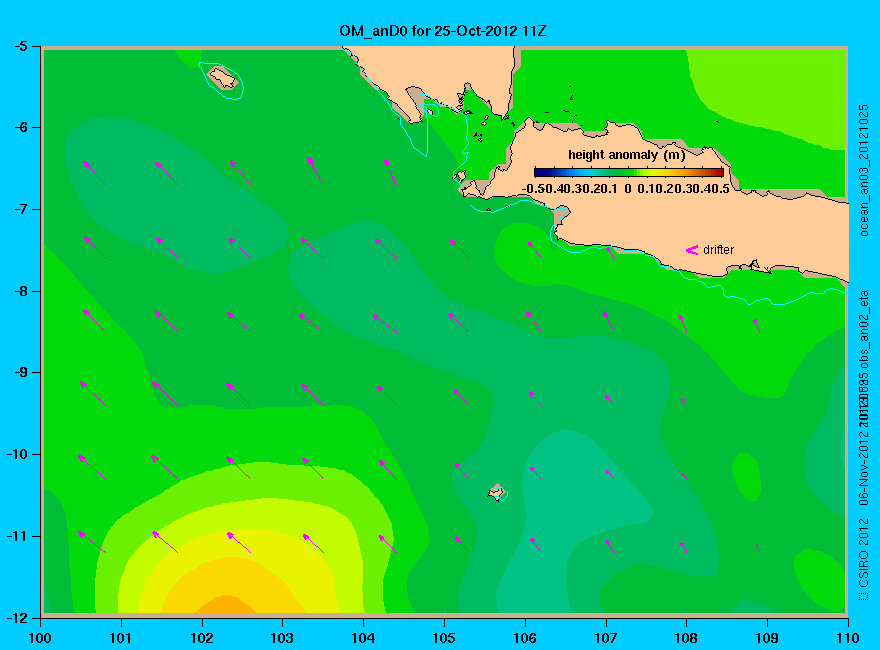
Task: Click the x-axis label "102"
Action: tap(201, 638)
